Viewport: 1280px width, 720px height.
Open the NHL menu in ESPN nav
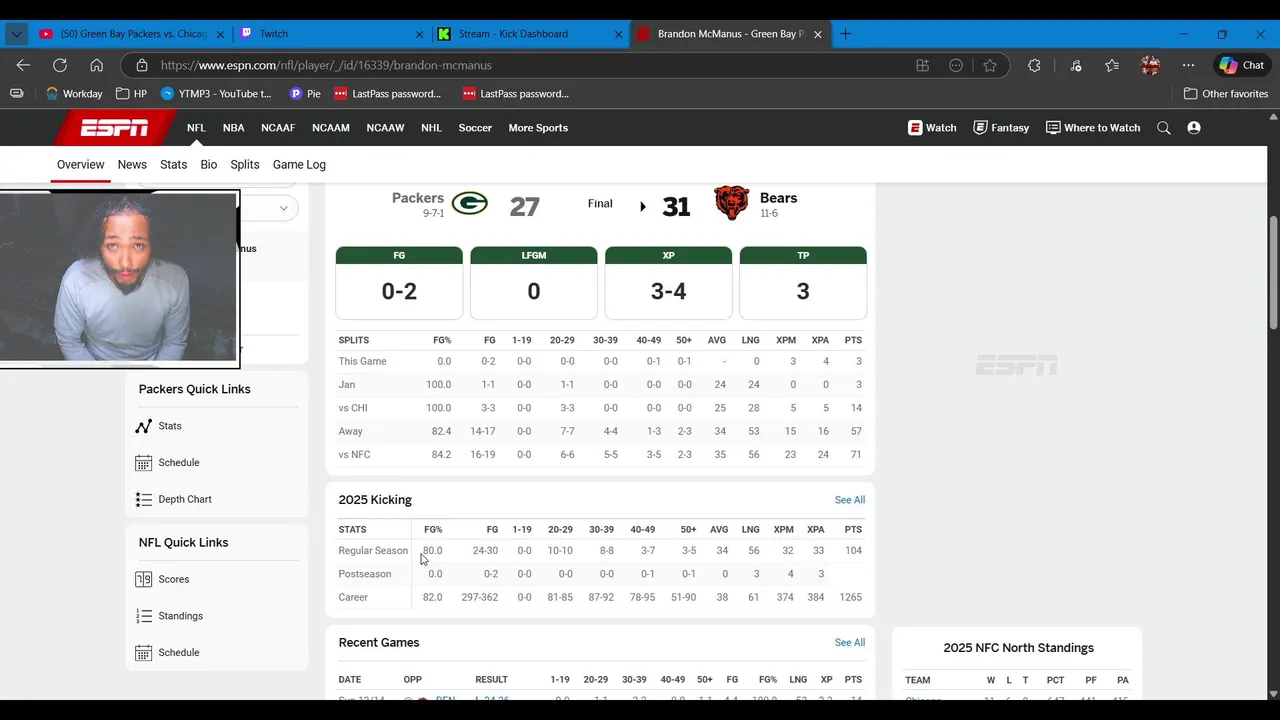tap(431, 128)
